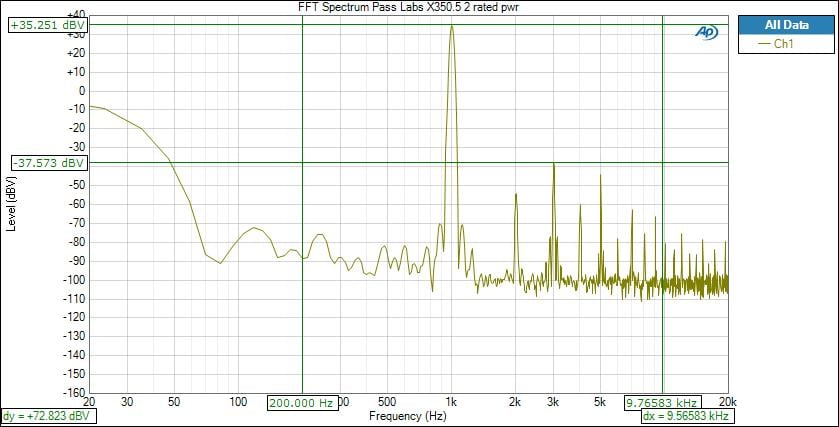Click the Frequency (Hz) axis title

[x=407, y=415]
